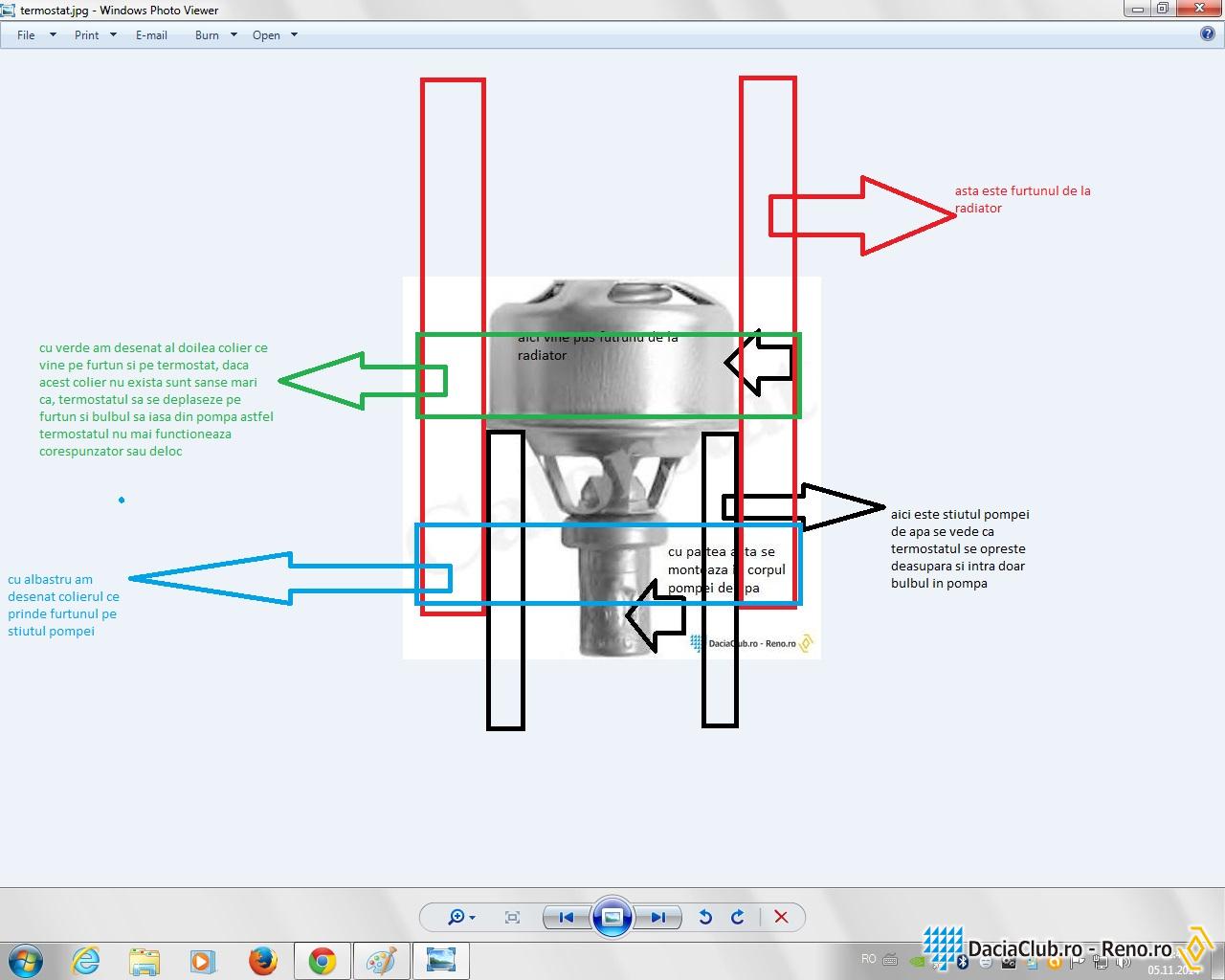The width and height of the screenshot is (1225, 980).
Task: Open the Windows Start menu
Action: [x=25, y=960]
